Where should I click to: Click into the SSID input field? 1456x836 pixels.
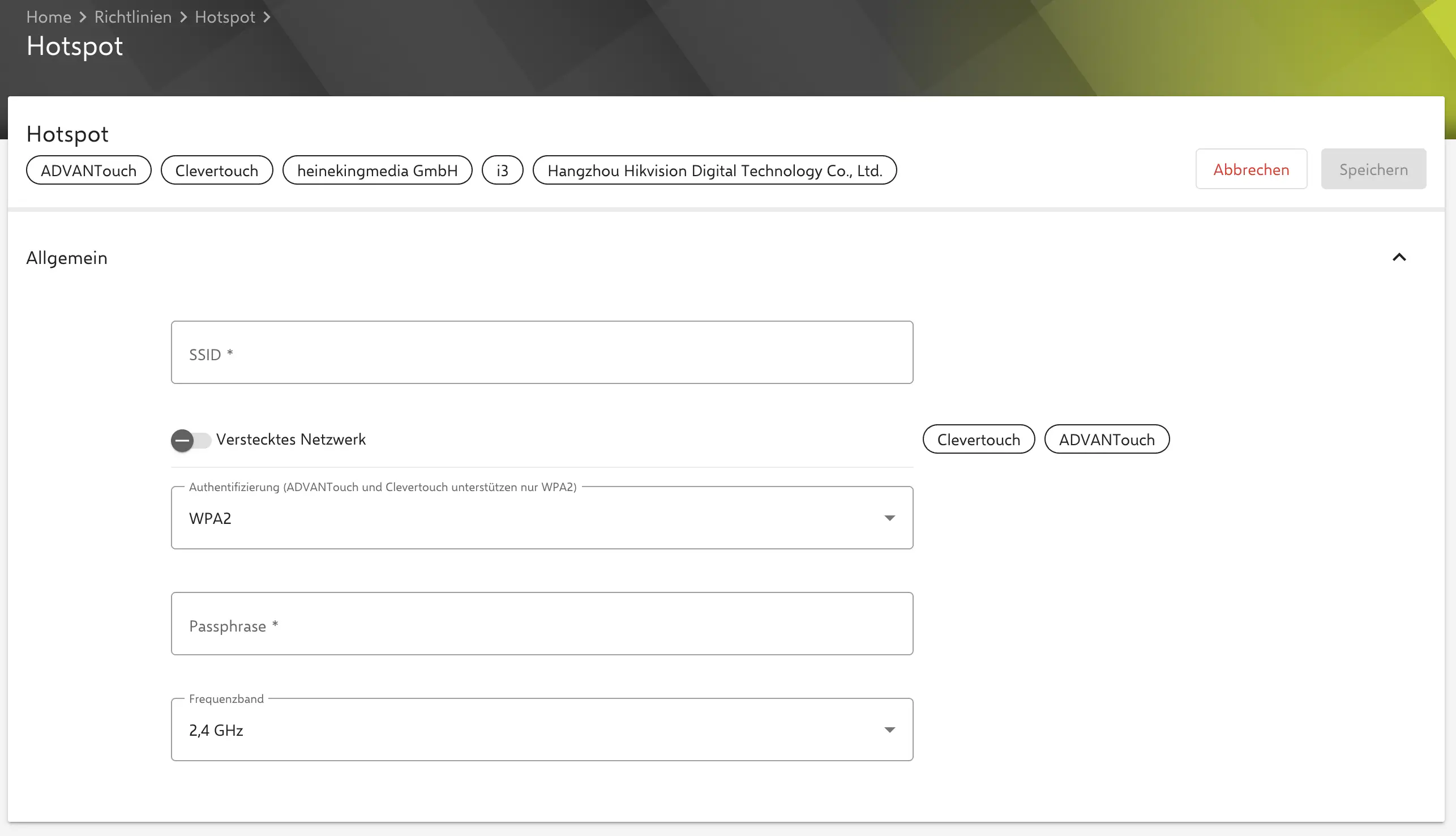[x=541, y=352]
